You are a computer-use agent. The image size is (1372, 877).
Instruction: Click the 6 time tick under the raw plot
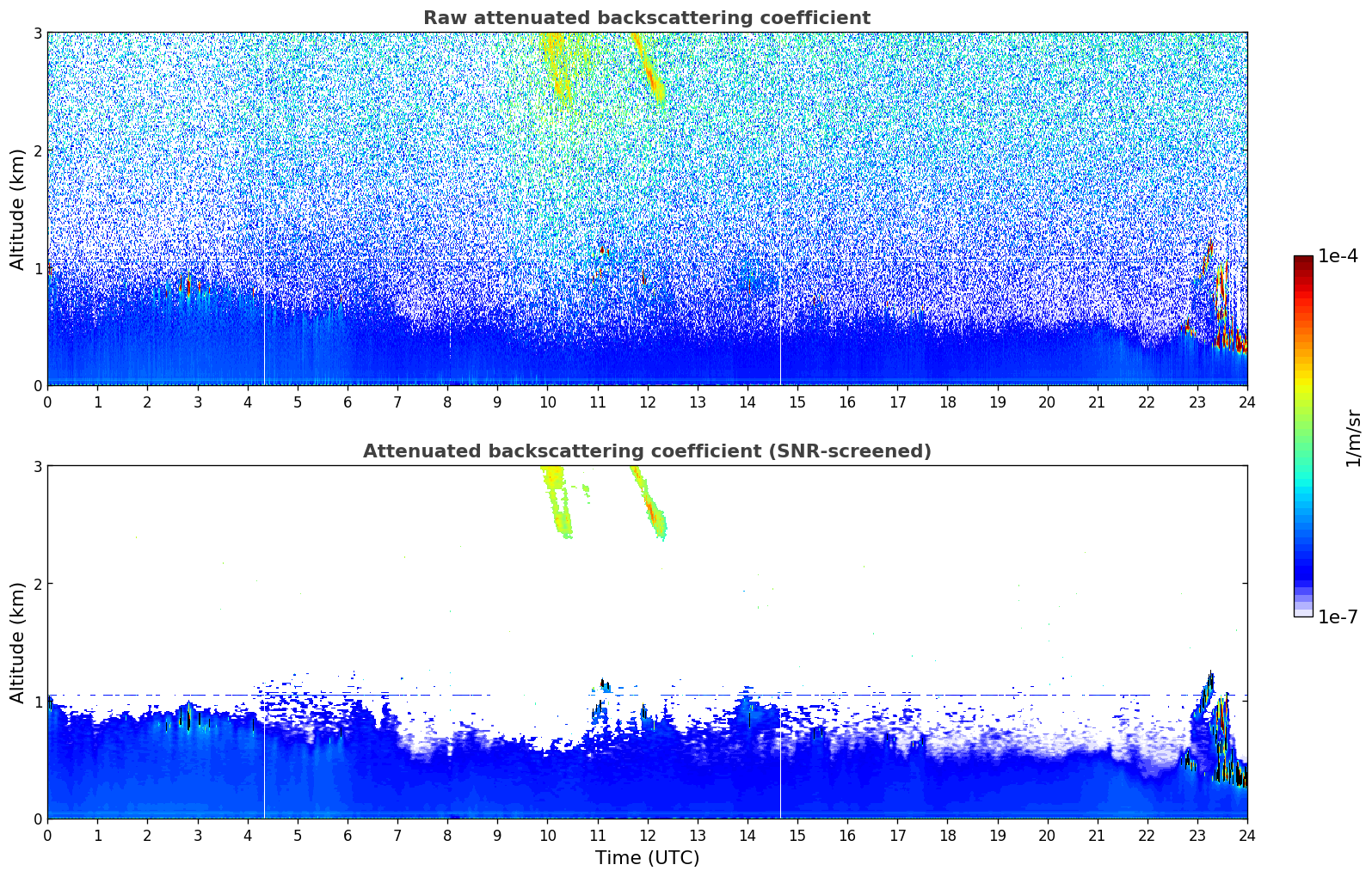click(348, 402)
